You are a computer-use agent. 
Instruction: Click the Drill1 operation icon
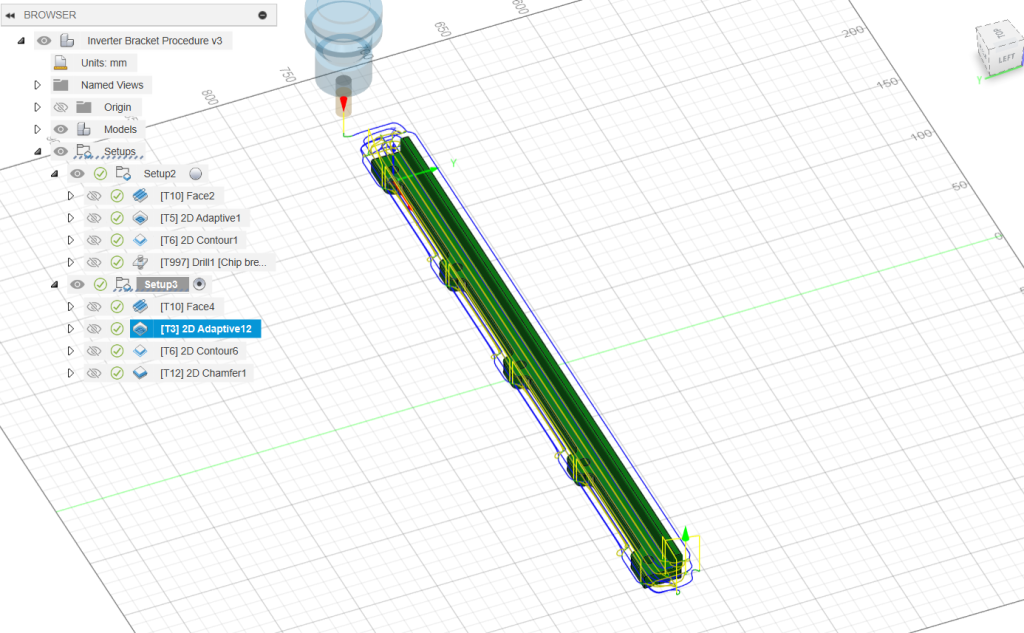[140, 262]
